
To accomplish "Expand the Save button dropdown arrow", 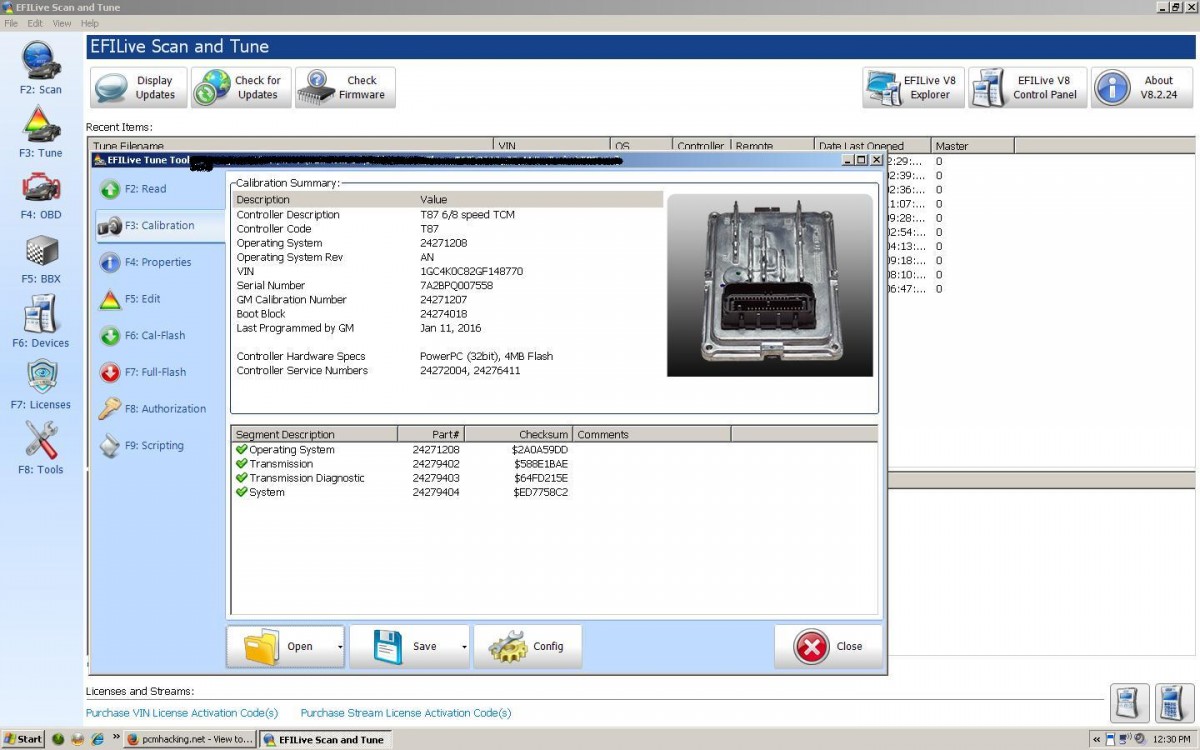I will [464, 647].
